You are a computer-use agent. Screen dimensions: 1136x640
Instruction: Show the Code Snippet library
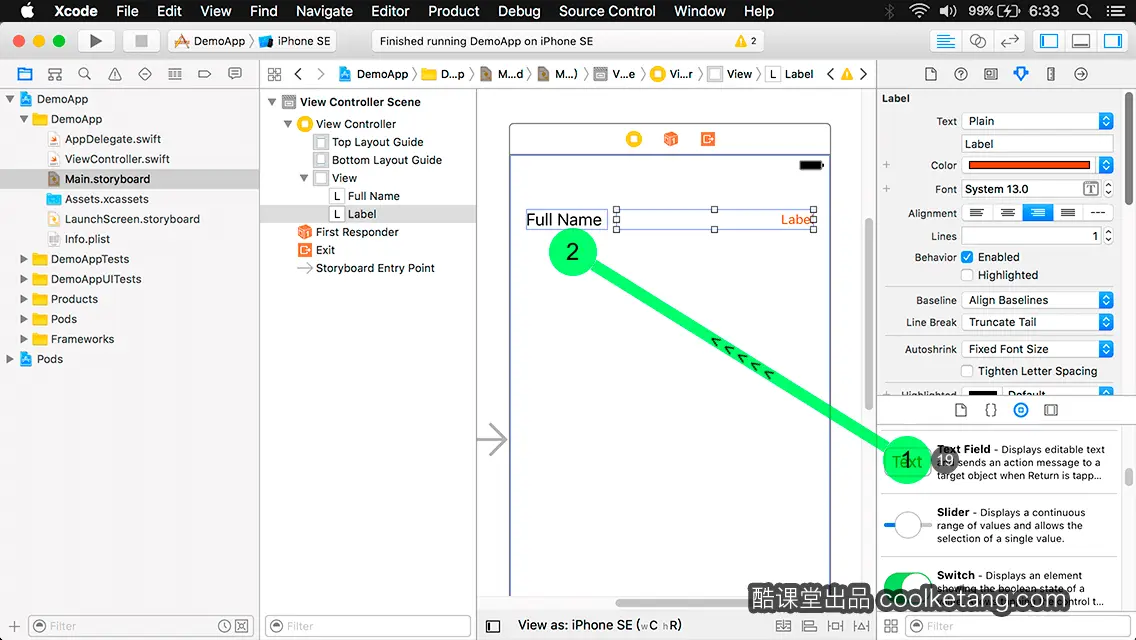990,410
